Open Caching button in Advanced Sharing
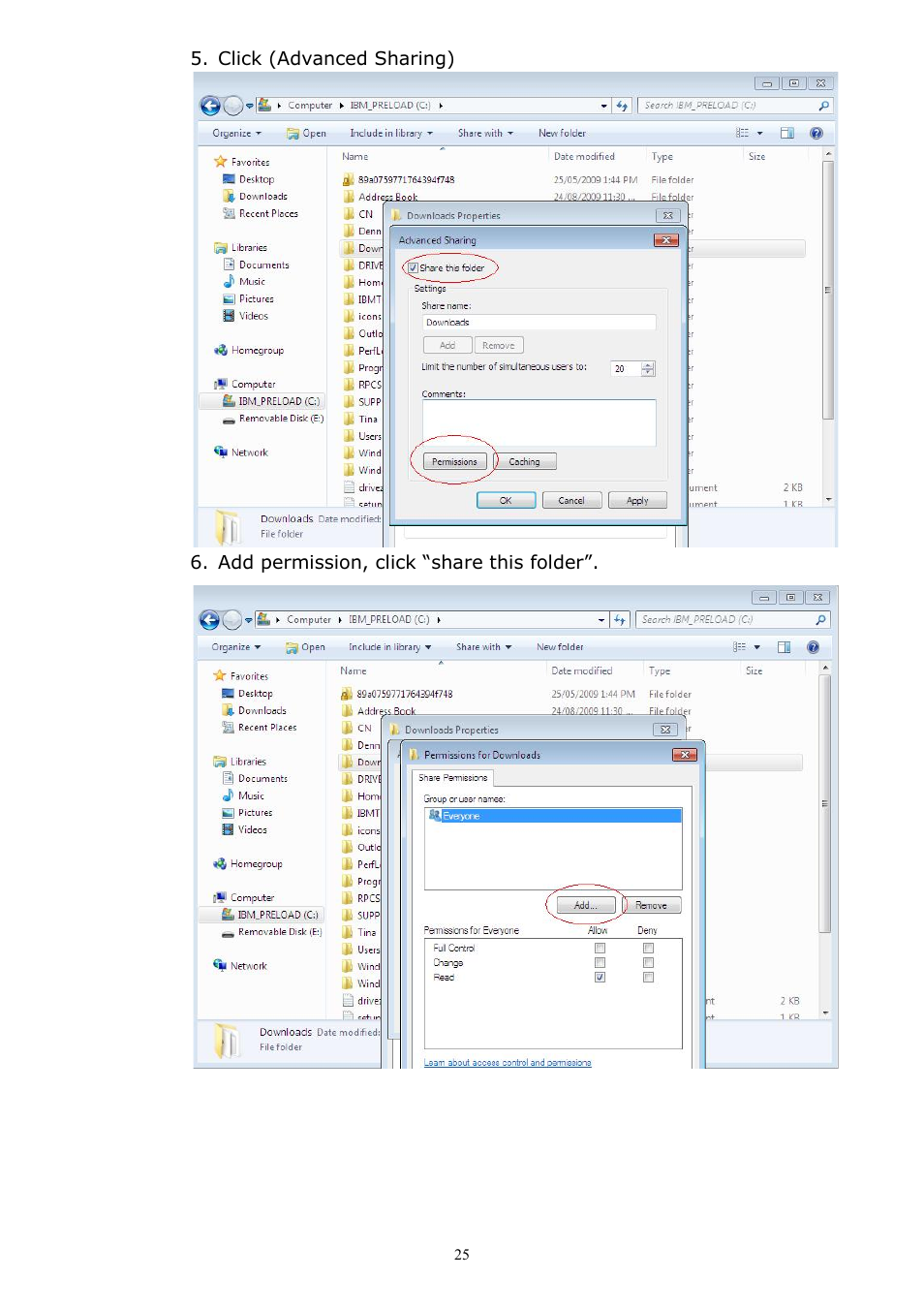Image resolution: width=924 pixels, height=1309 pixels. click(x=524, y=462)
